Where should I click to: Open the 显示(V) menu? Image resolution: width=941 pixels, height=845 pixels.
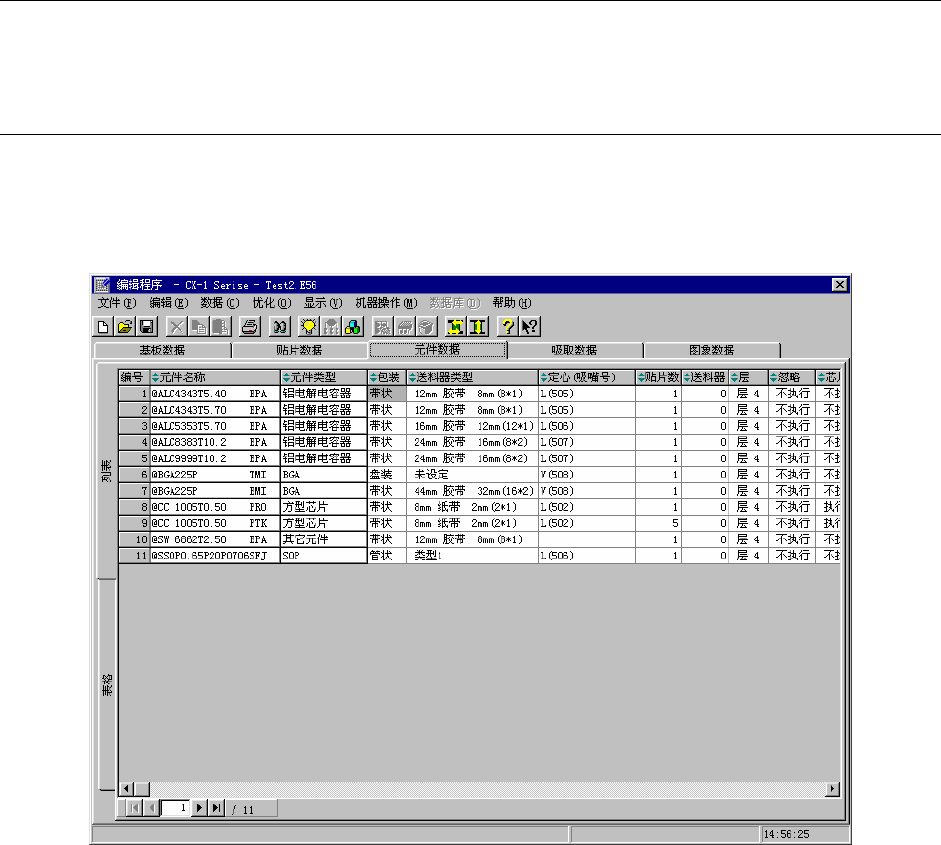pos(323,303)
